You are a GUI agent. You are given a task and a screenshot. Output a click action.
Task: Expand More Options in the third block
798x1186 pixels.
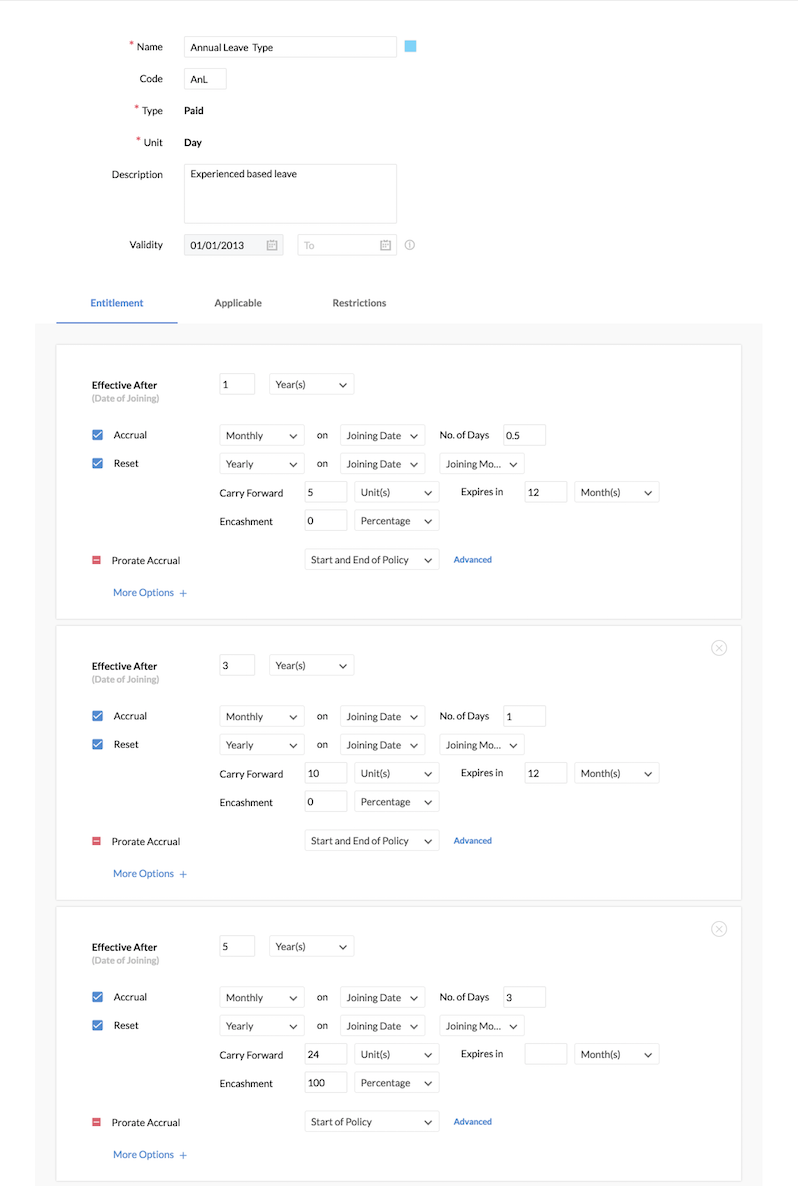(x=150, y=1154)
